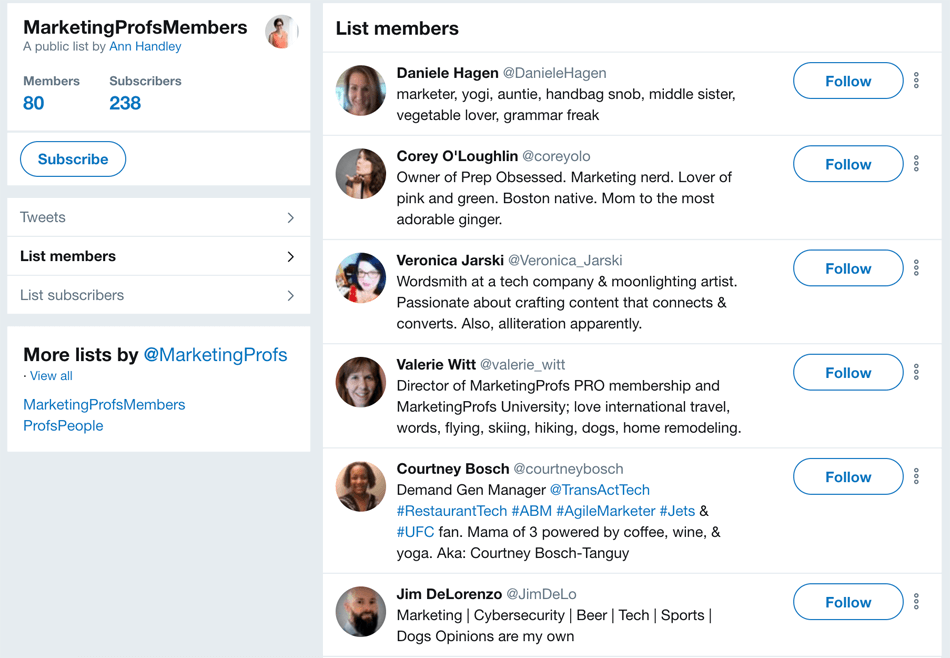Follow Veronica Jarski
This screenshot has width=950, height=658.
pos(847,268)
